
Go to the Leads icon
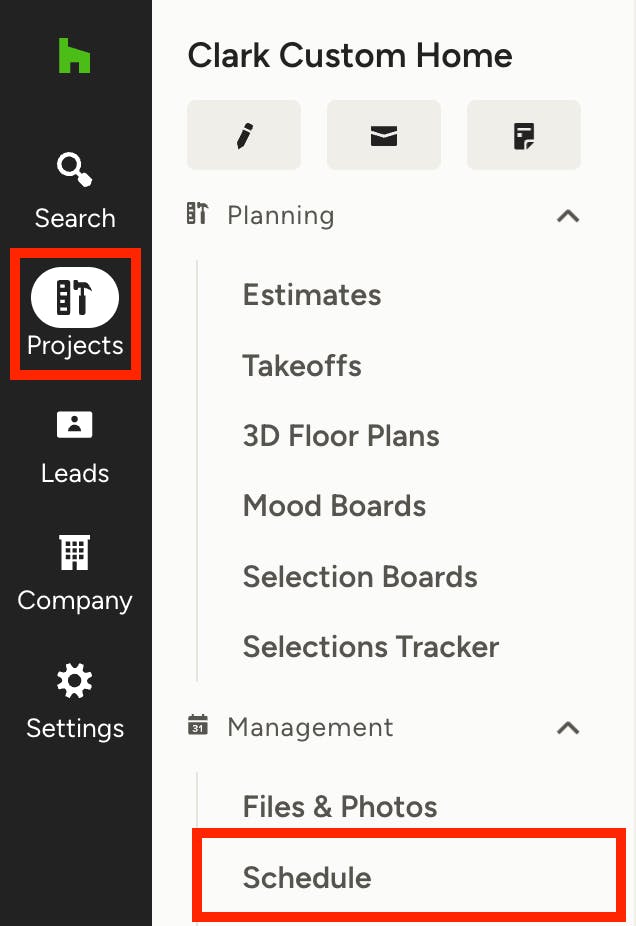pos(75,426)
